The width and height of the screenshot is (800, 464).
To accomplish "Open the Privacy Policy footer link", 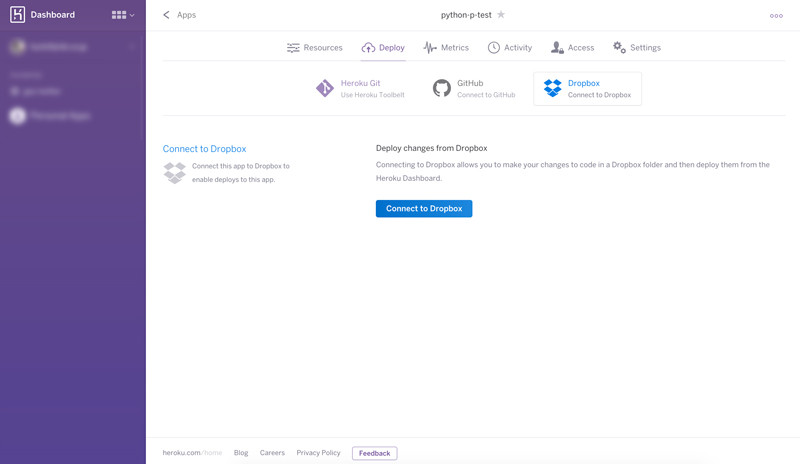I will tap(318, 453).
